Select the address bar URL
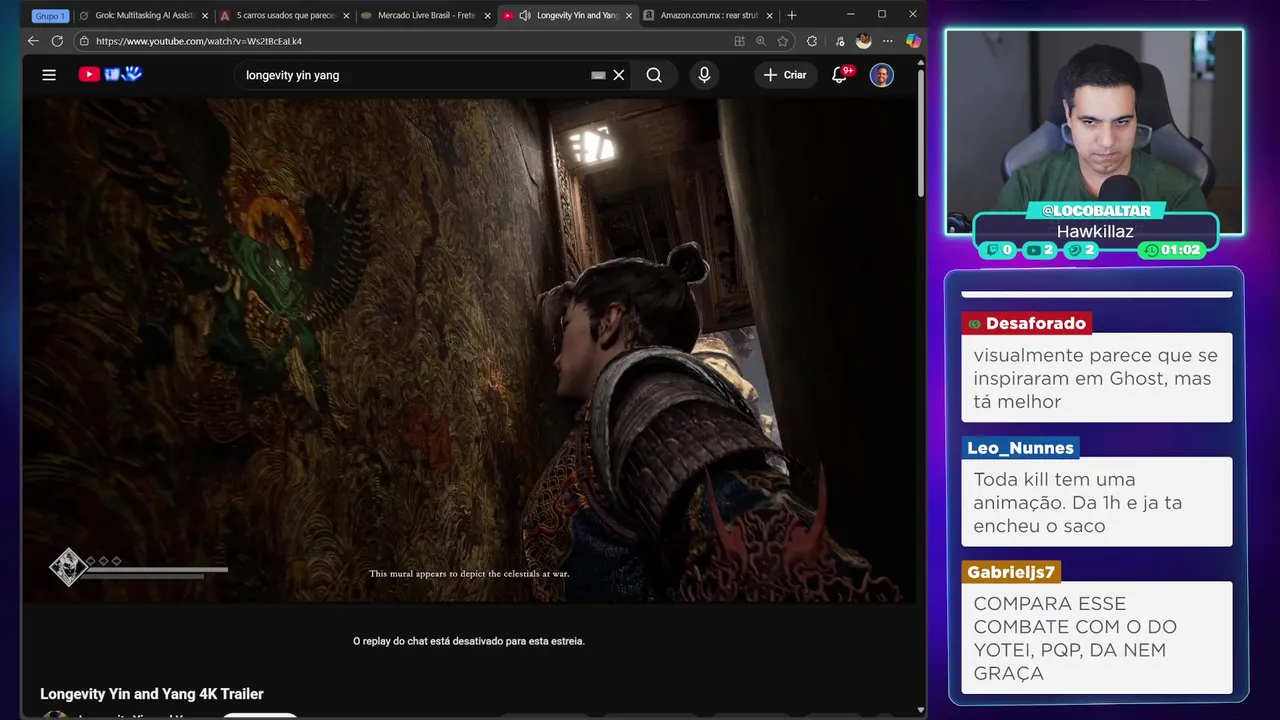This screenshot has height=720, width=1280. click(x=199, y=41)
